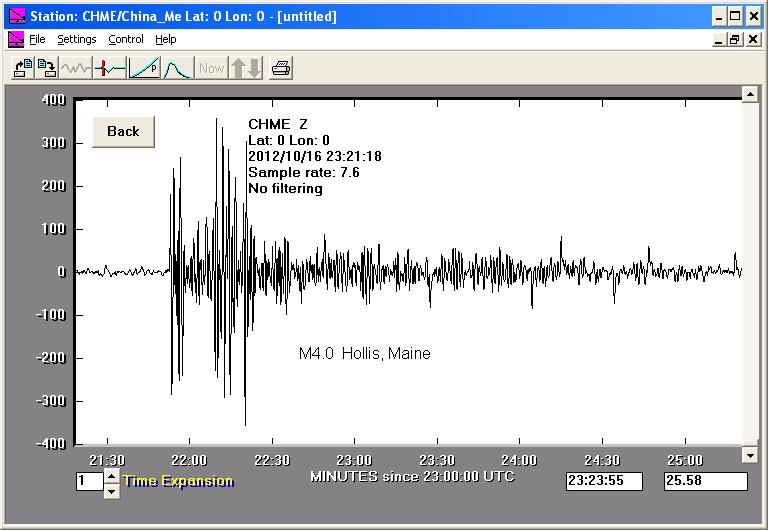Click the first toolbar icon with upward arrow
Viewport: 768px width, 530px height.
coord(22,68)
